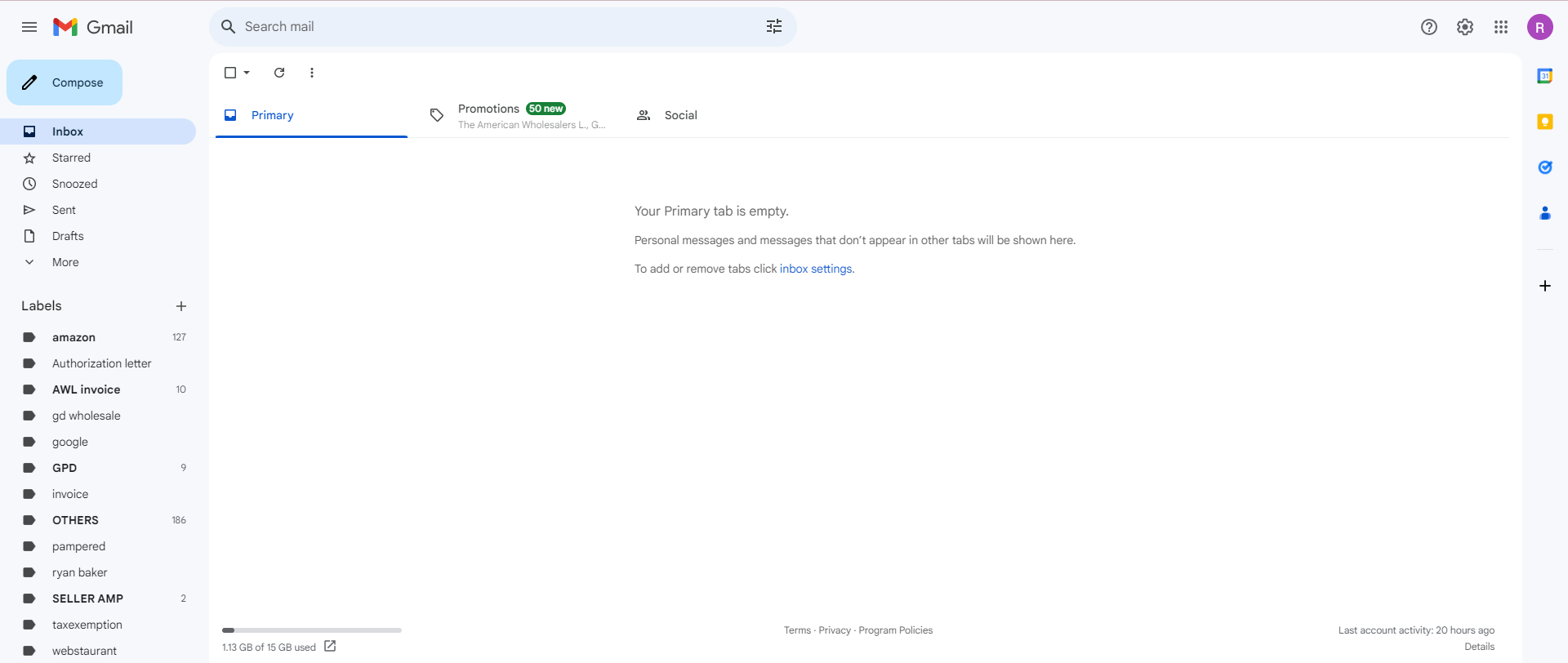This screenshot has width=1568, height=663.
Task: Get add-ons plus icon
Action: [1545, 286]
